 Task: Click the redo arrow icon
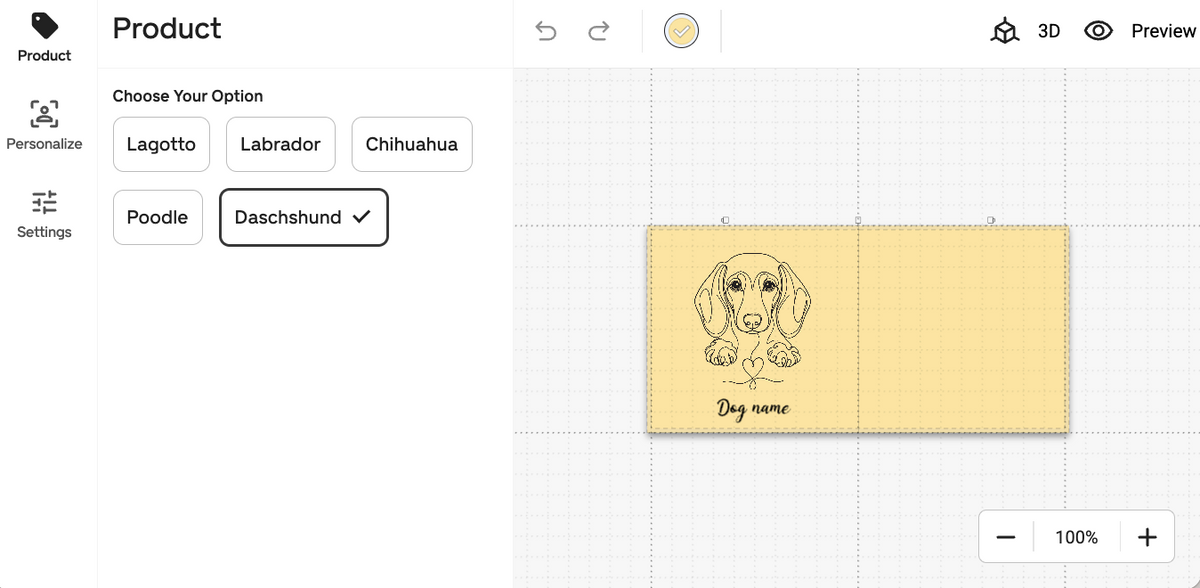[599, 31]
